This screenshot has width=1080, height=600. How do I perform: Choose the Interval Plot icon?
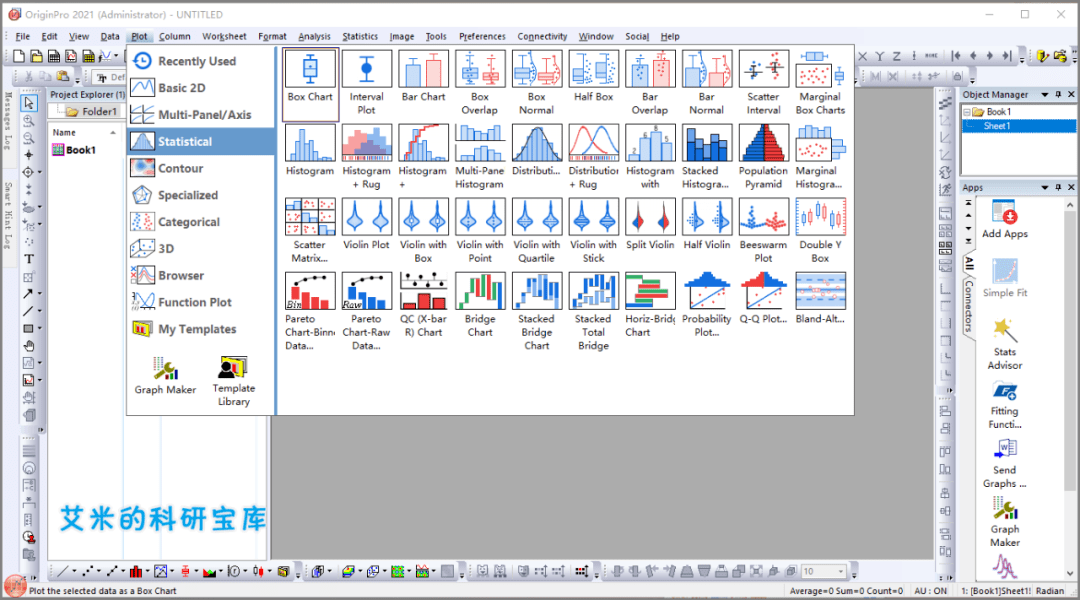(366, 83)
